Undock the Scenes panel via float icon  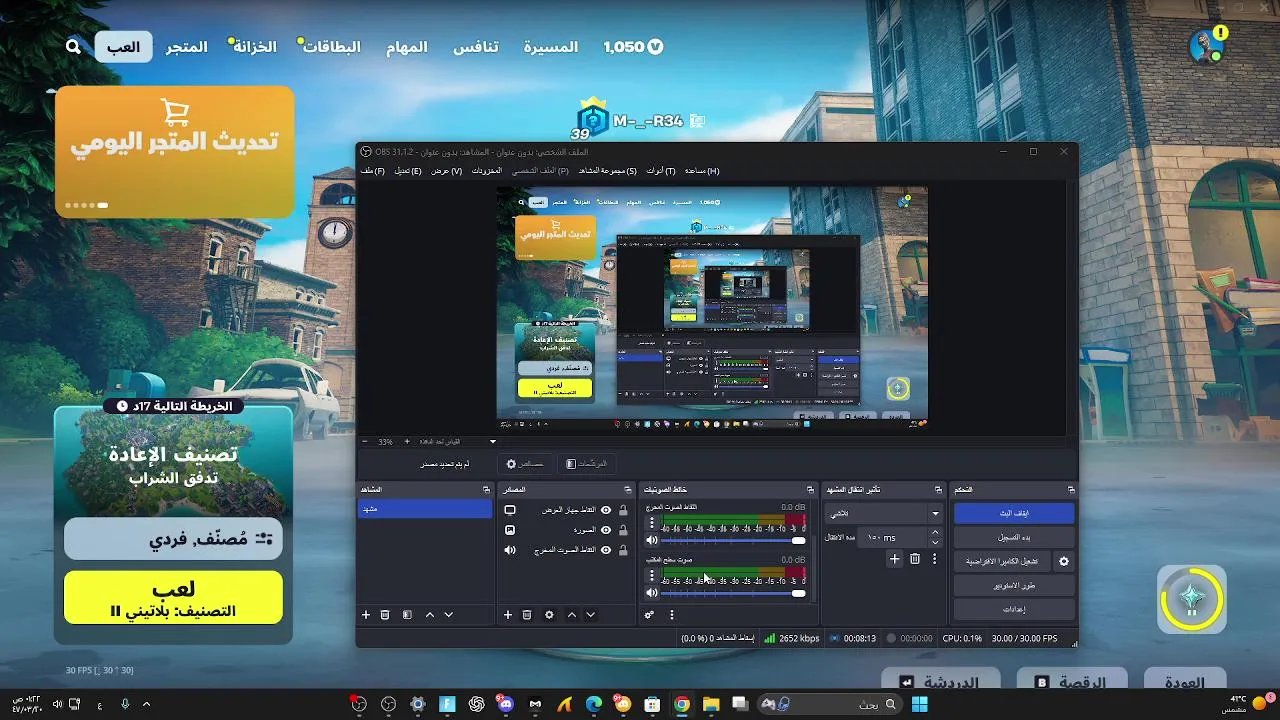[x=487, y=490]
